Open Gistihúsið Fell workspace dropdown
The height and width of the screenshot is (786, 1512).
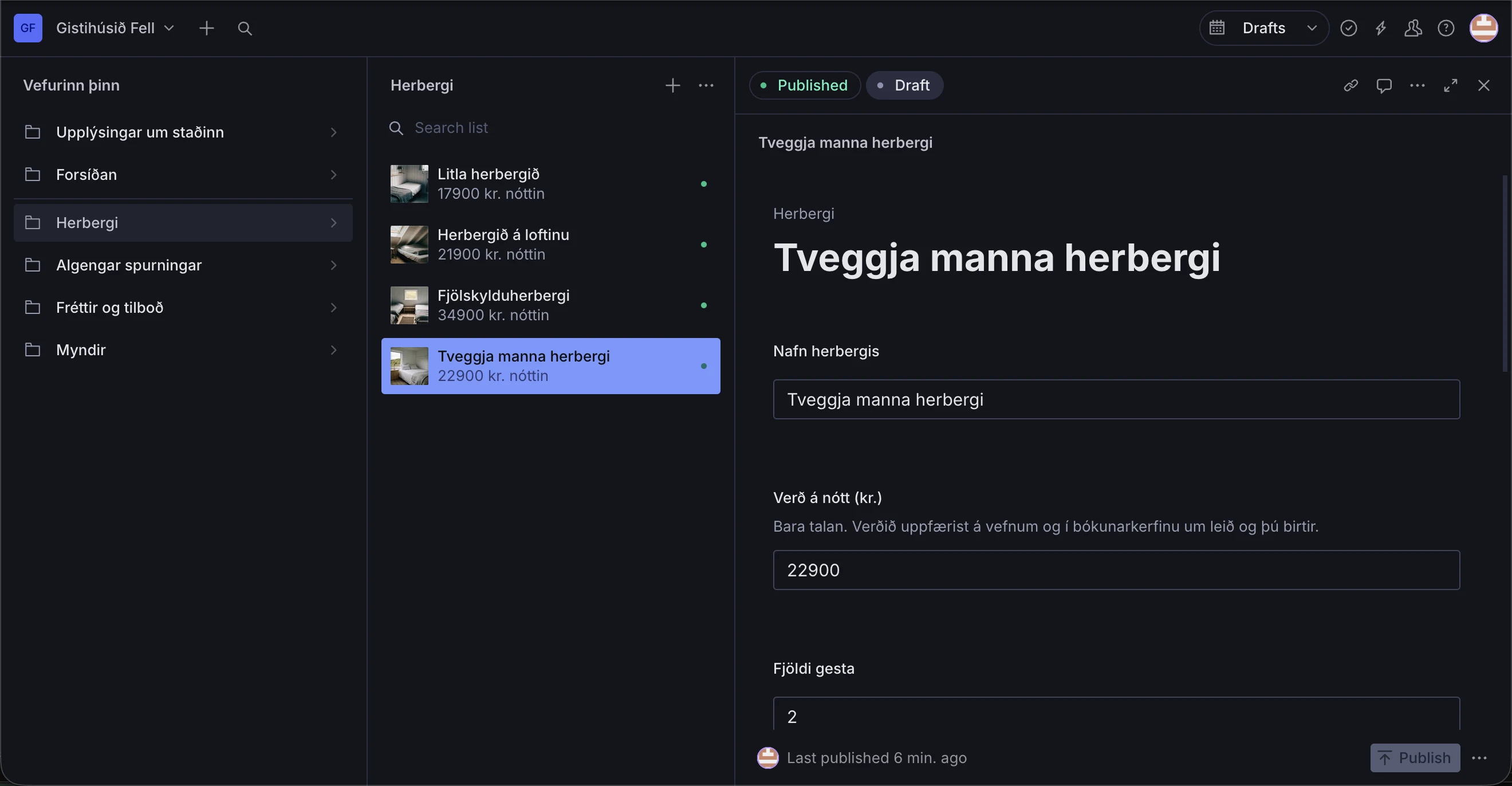[115, 28]
